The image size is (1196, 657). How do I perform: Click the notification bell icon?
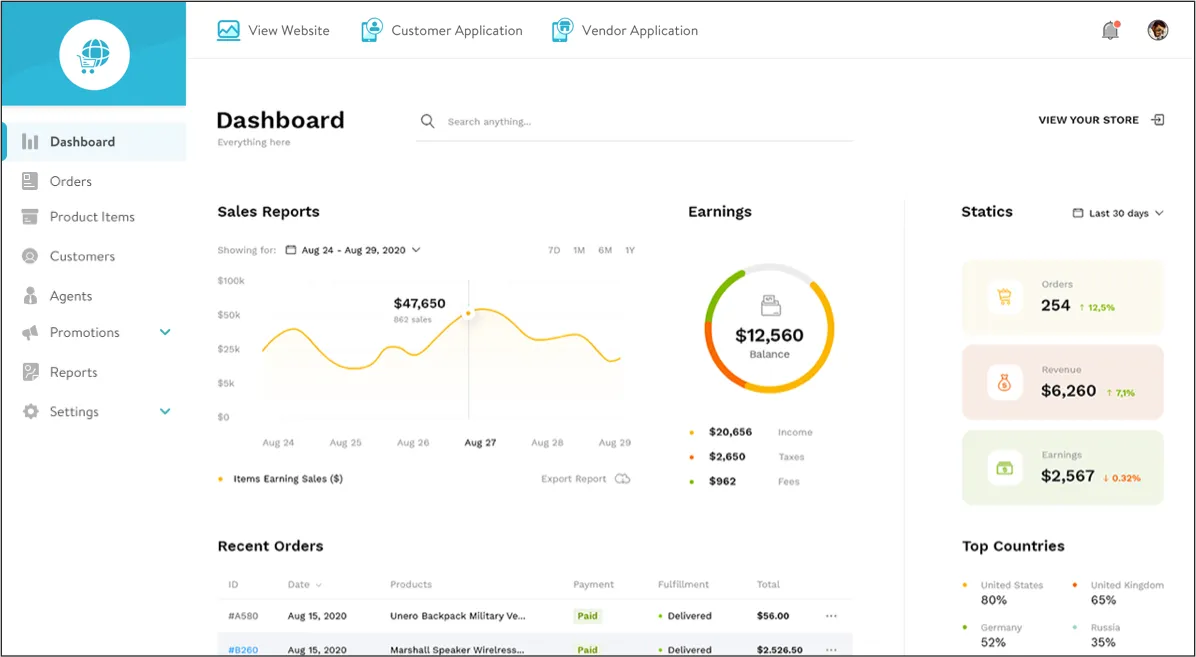click(1110, 31)
